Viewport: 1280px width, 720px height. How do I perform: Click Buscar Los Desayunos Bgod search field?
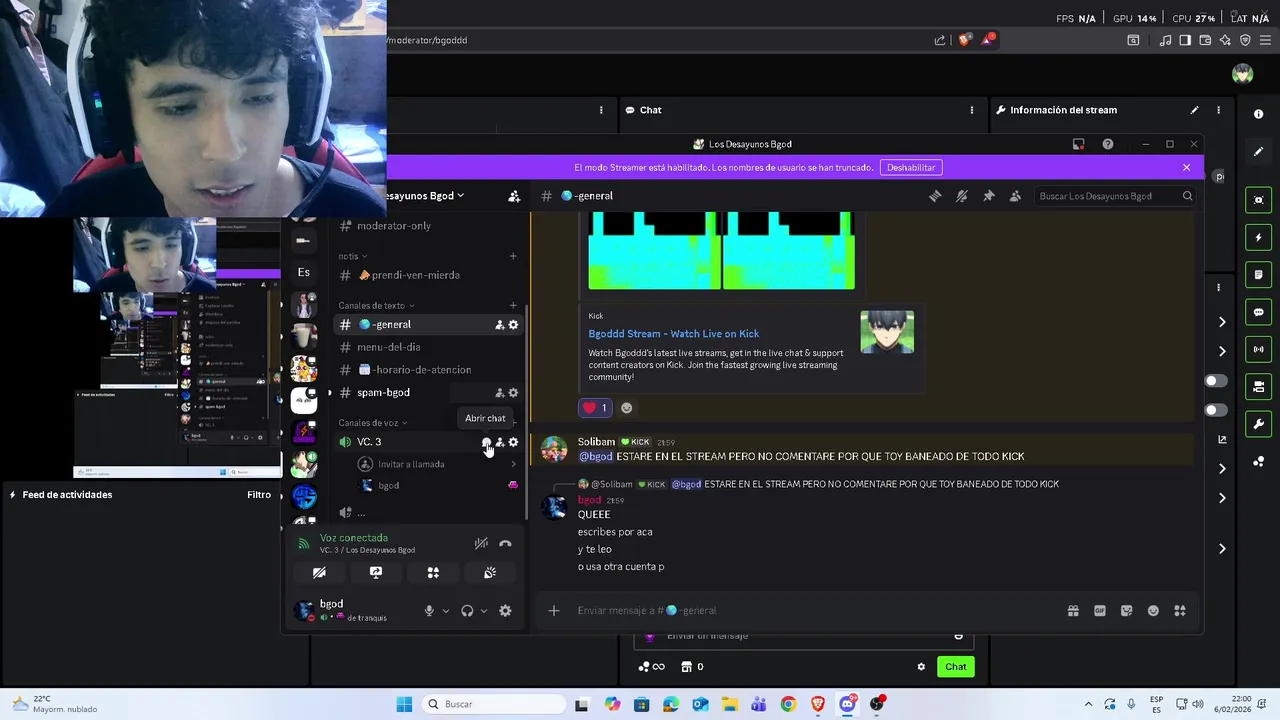coord(1114,196)
